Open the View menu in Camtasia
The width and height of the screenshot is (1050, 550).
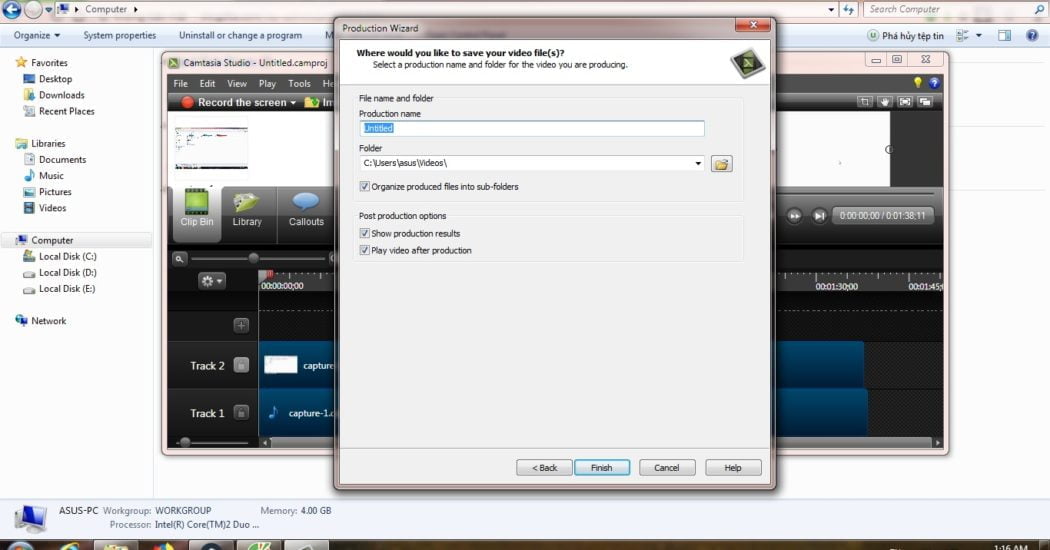[x=237, y=83]
